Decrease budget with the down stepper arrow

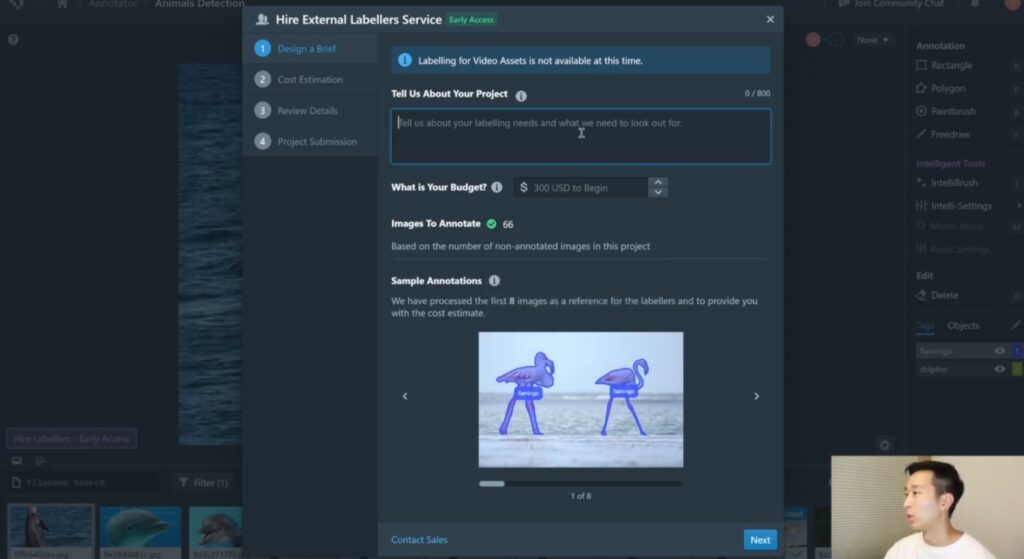pyautogui.click(x=658, y=192)
